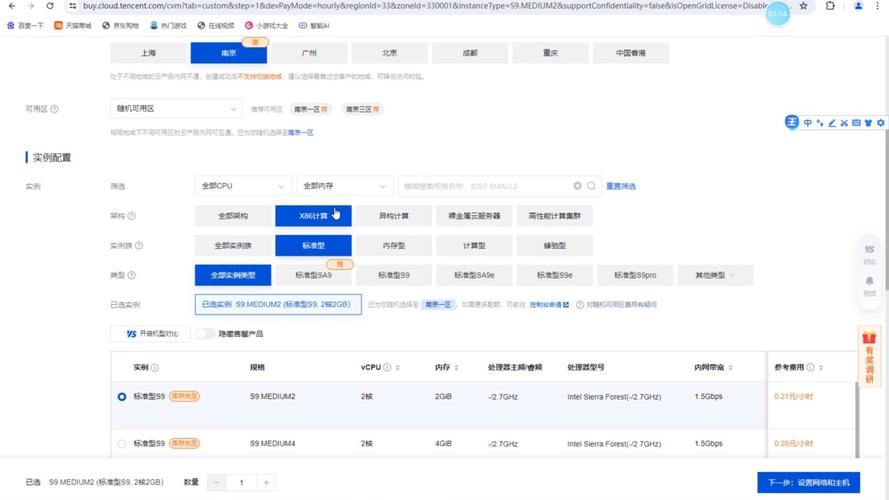The height and width of the screenshot is (500, 889).
Task: Select 高性能计算集群 architecture option
Action: click(554, 215)
